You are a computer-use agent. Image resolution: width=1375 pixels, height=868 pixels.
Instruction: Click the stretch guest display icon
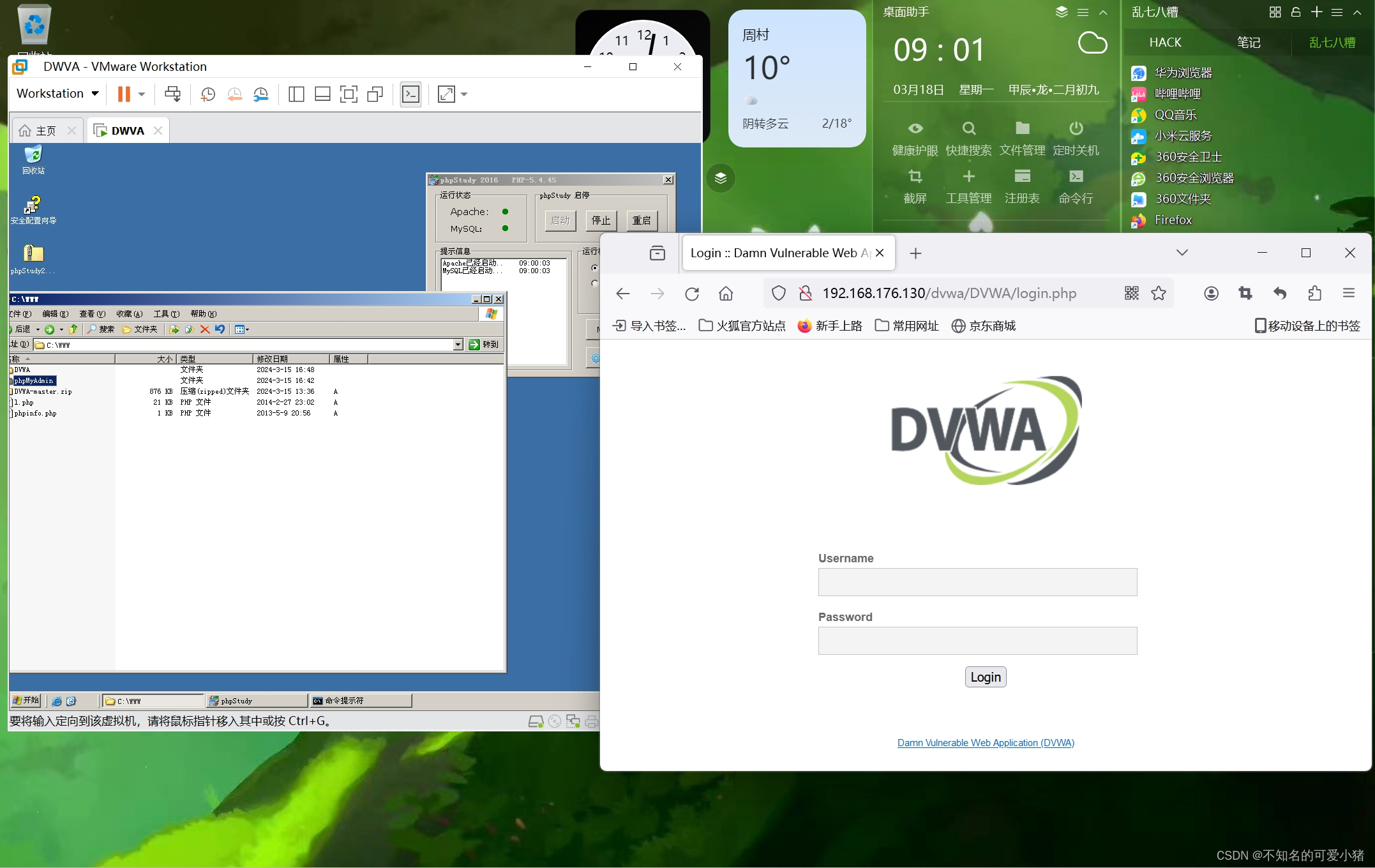tap(446, 94)
